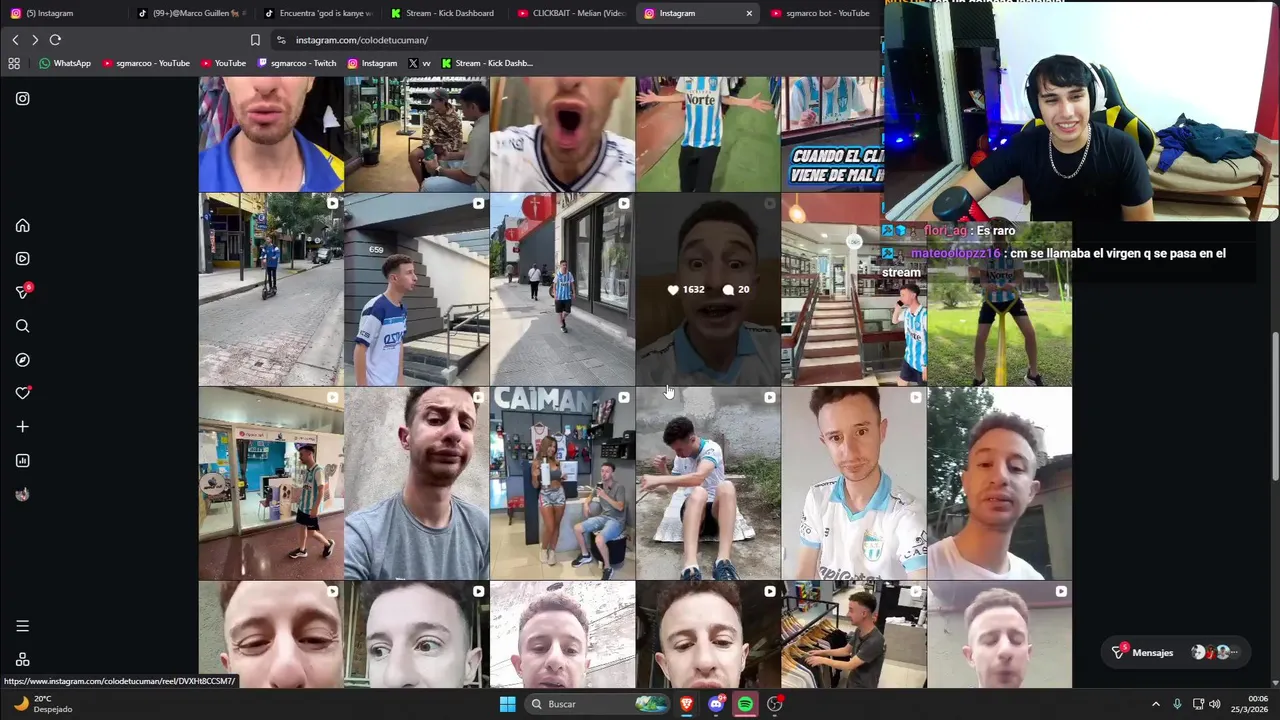Switch to the Marco Guillen TikTok tab

click(x=190, y=13)
